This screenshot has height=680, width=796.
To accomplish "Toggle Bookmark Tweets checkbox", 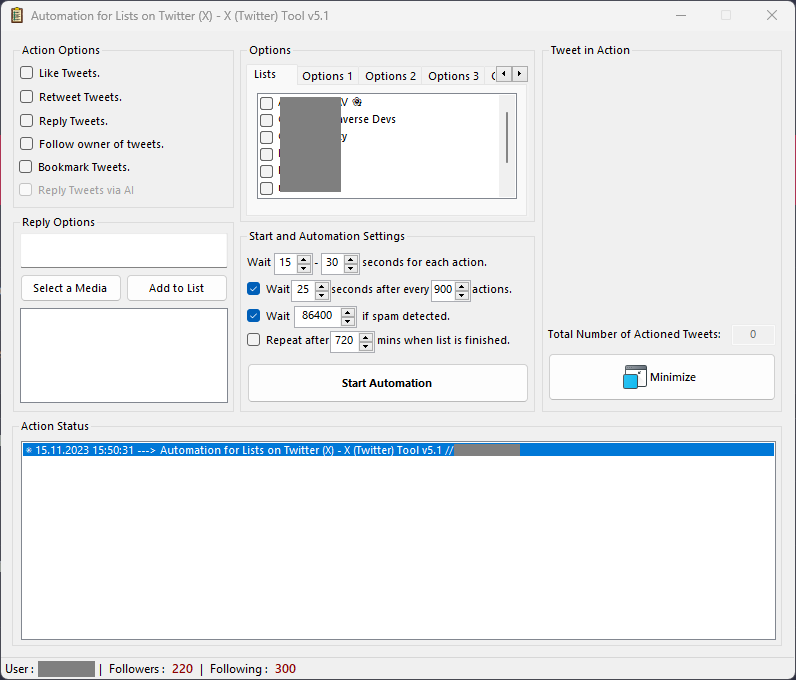I will point(25,167).
